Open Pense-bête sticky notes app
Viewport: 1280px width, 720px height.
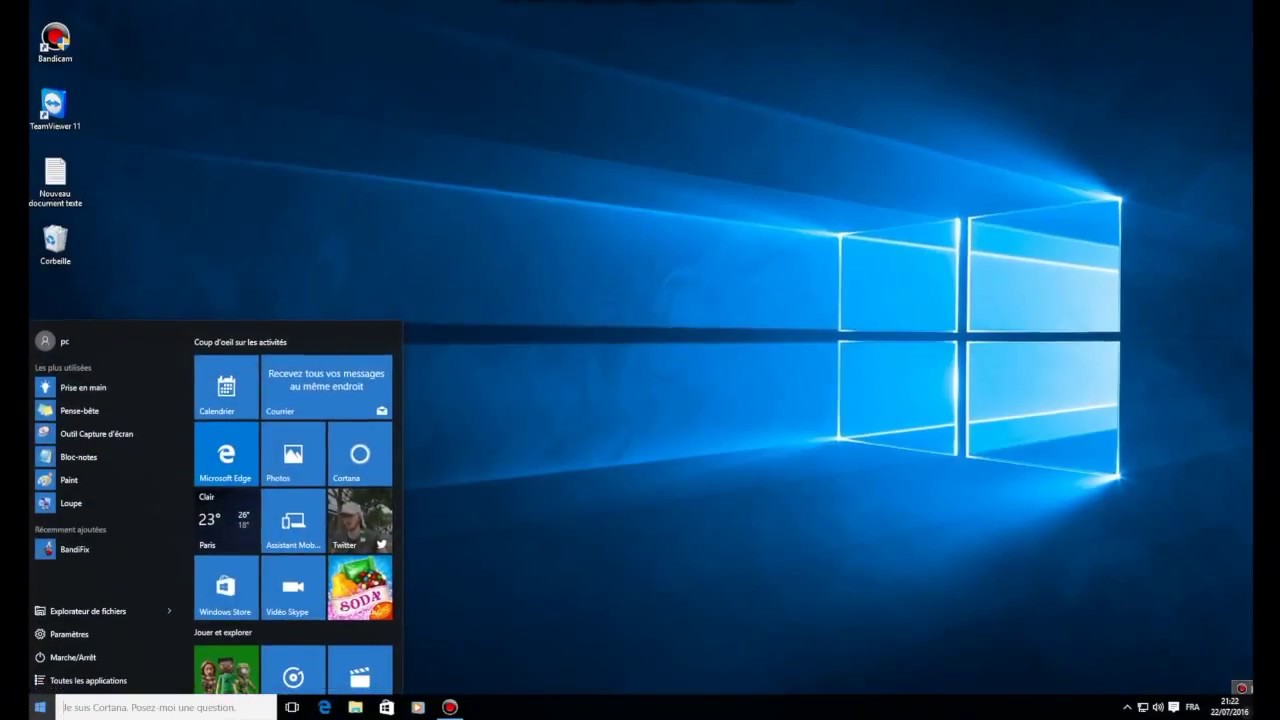coord(110,410)
